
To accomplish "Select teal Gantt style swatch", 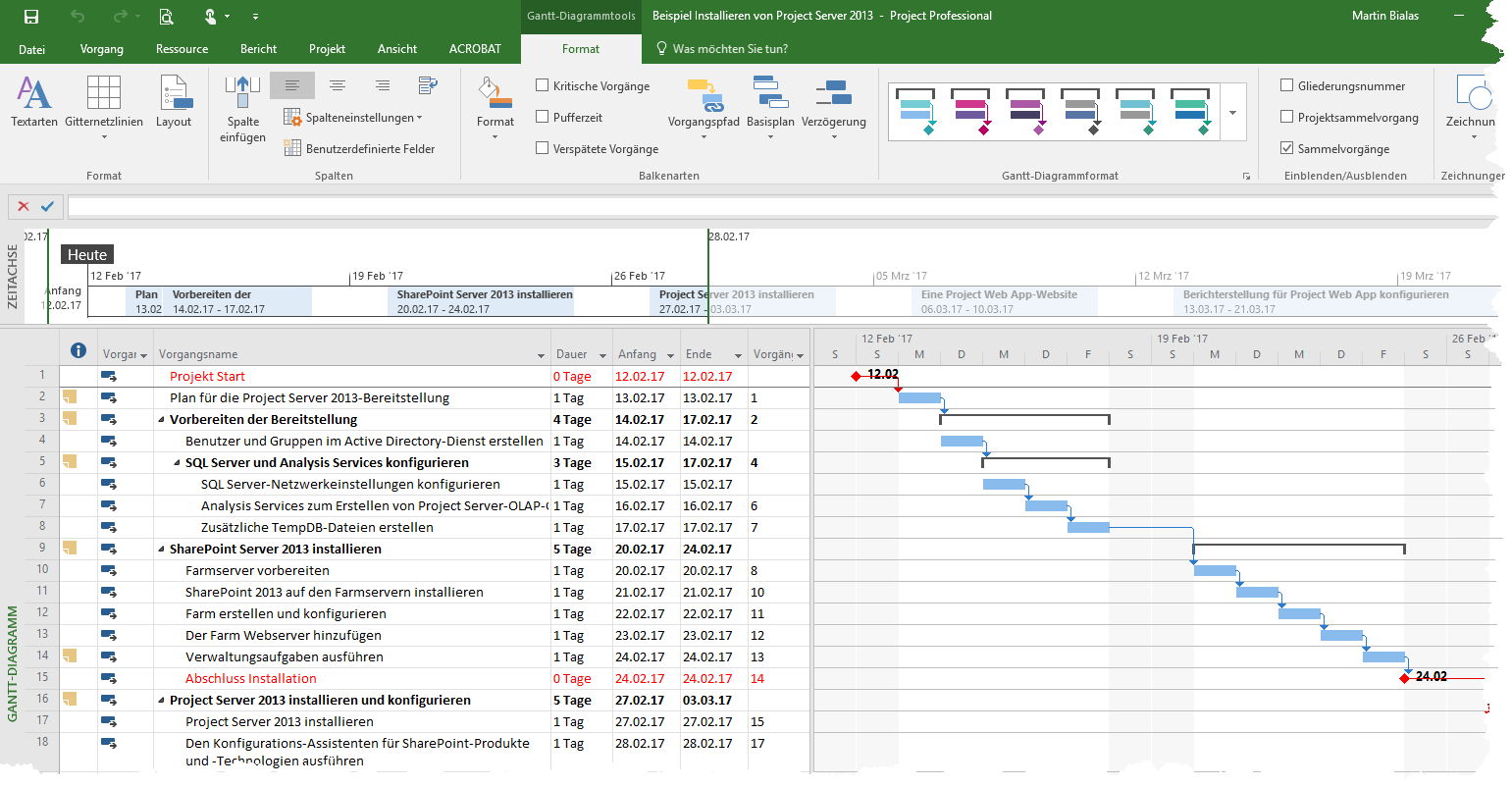I will pos(915,113).
